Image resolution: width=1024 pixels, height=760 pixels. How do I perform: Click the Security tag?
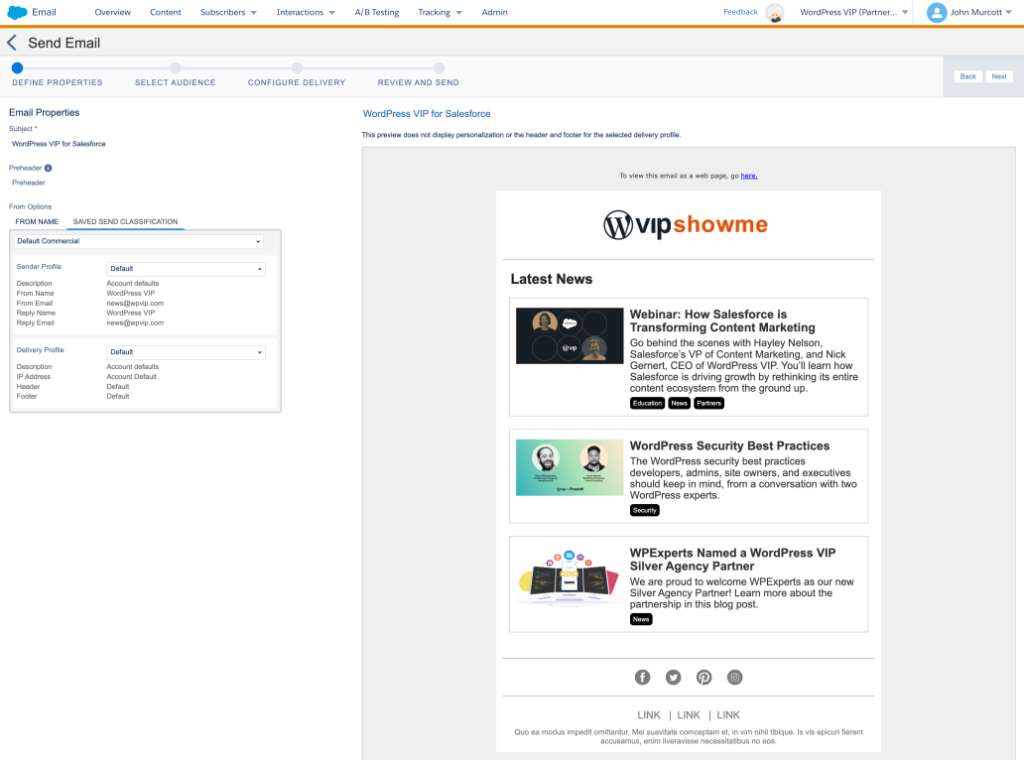[x=645, y=511]
